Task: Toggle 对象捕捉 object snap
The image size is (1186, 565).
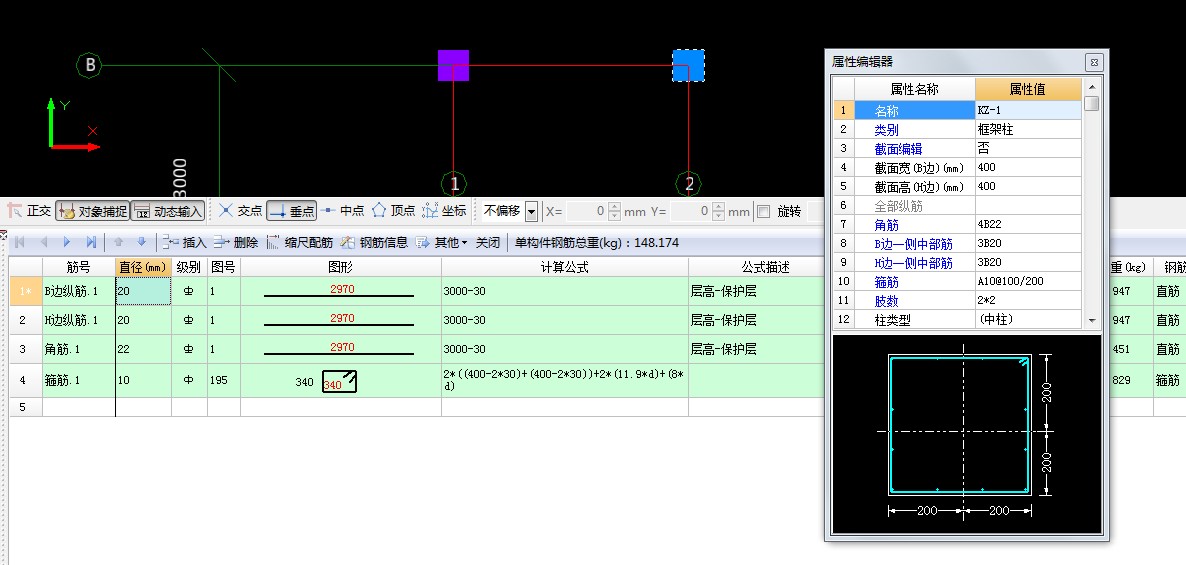Action: coord(92,211)
